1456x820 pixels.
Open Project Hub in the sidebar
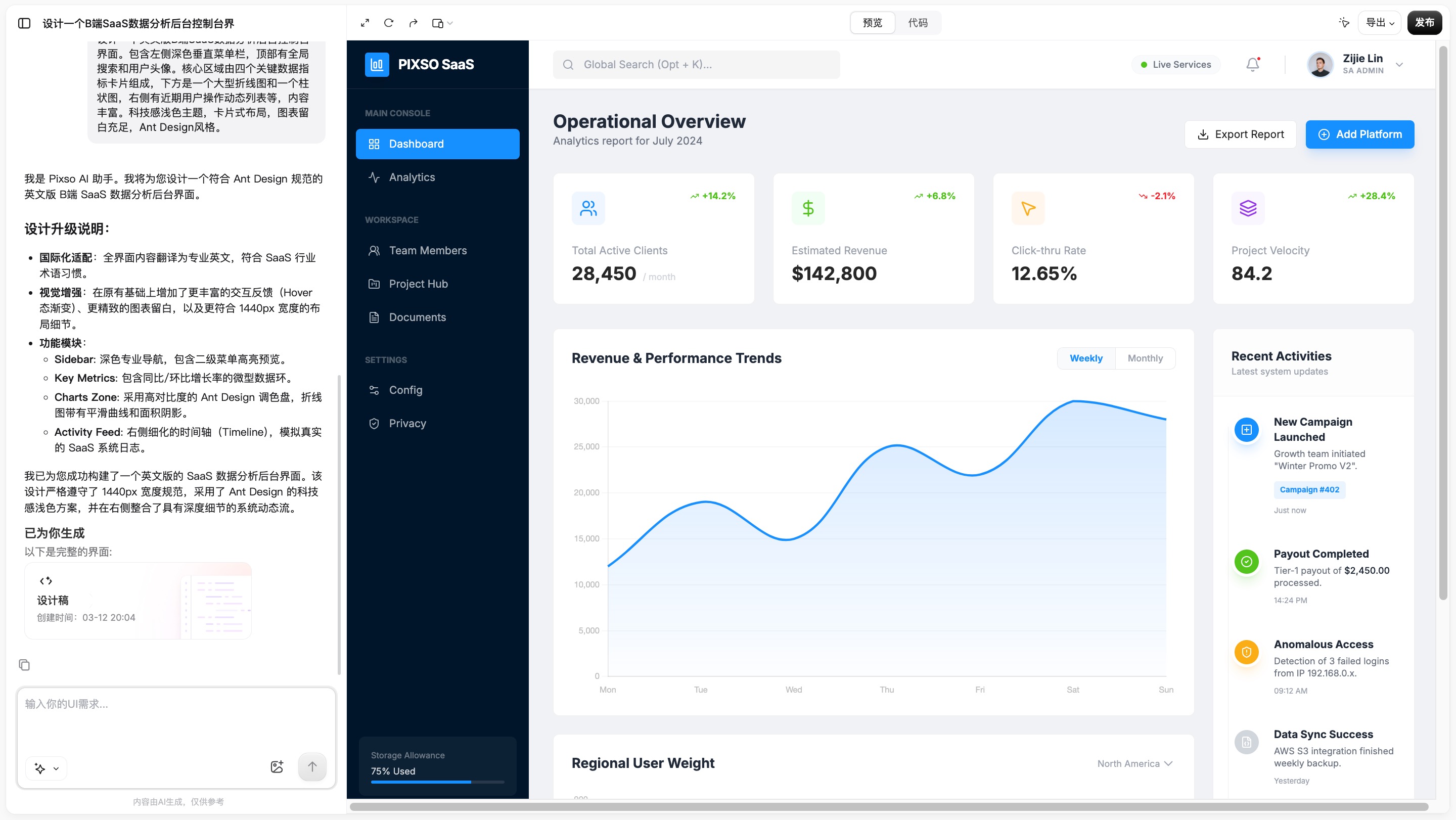437,284
